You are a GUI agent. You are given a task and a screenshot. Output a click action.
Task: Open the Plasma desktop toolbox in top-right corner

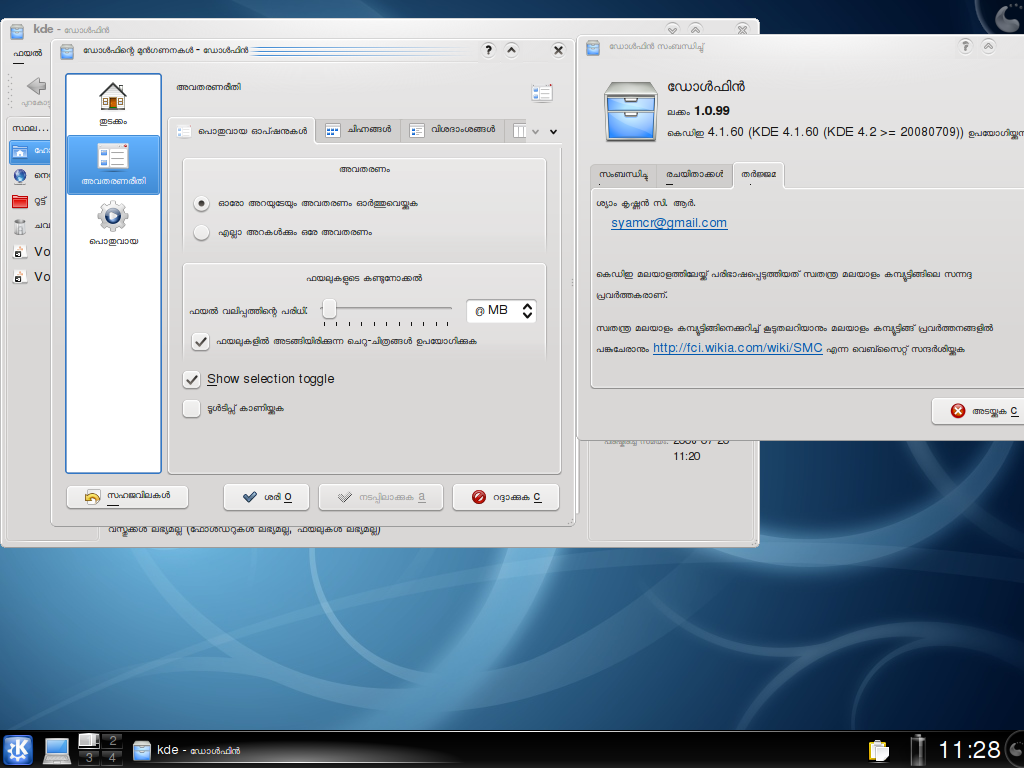click(1006, 16)
